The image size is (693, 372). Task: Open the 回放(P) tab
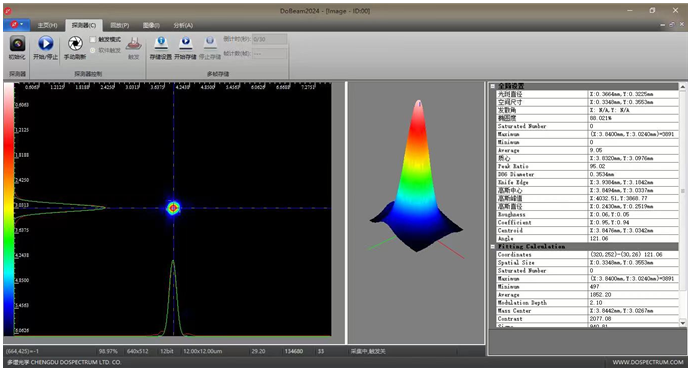pyautogui.click(x=119, y=25)
